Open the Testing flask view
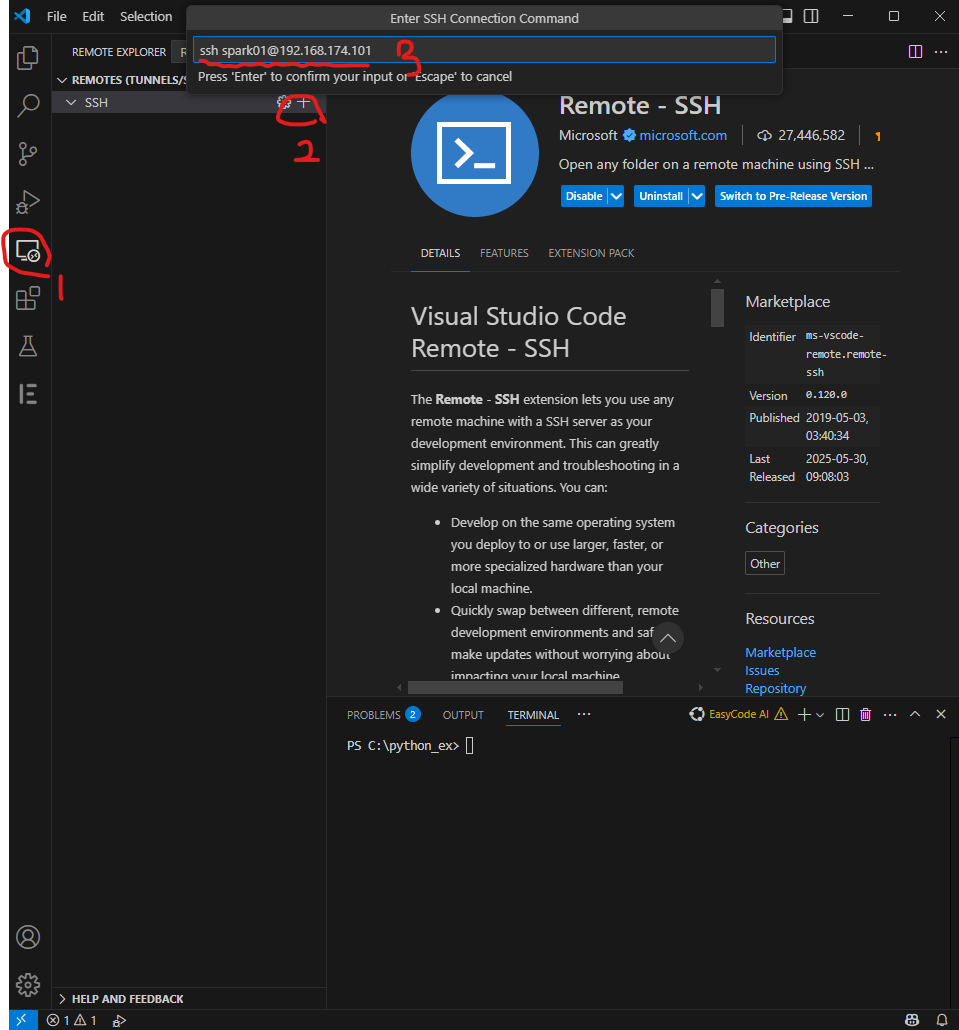This screenshot has height=1030, width=959. [x=28, y=346]
